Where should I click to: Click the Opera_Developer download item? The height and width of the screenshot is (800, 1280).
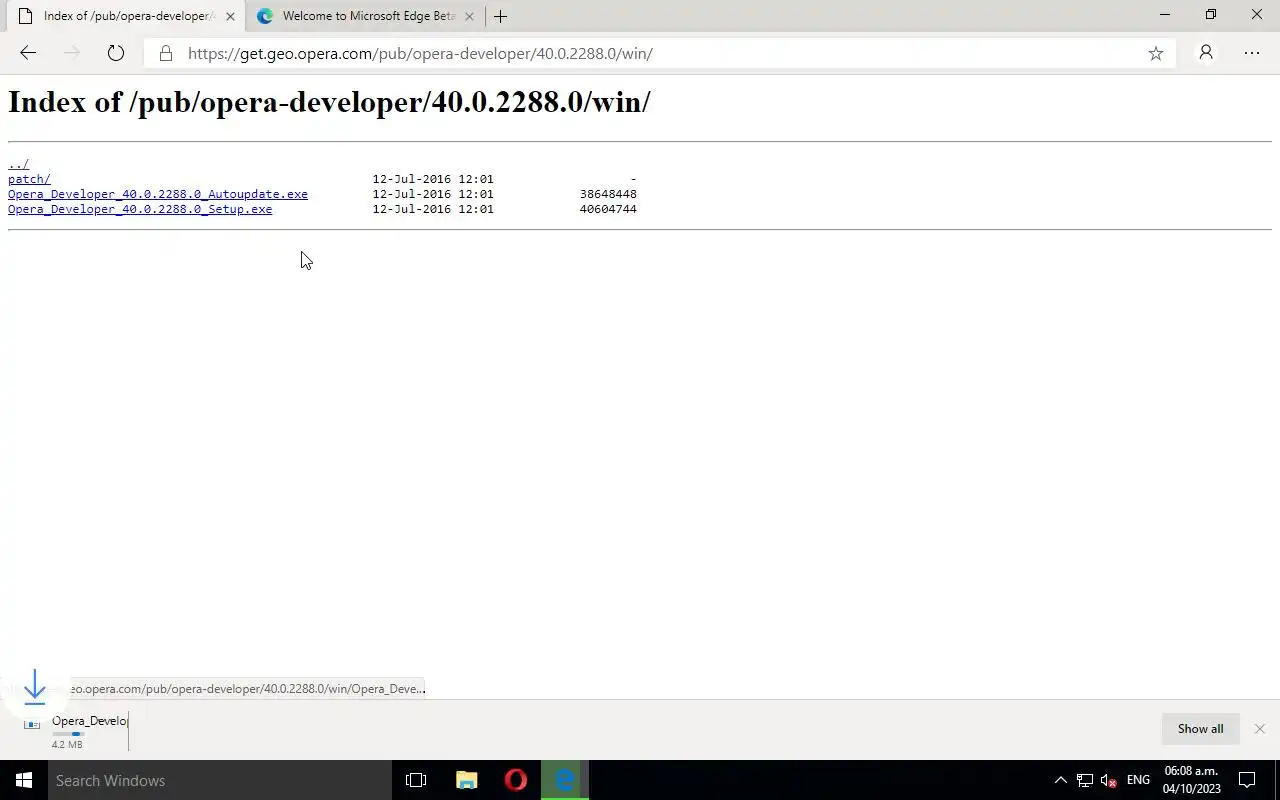click(76, 730)
